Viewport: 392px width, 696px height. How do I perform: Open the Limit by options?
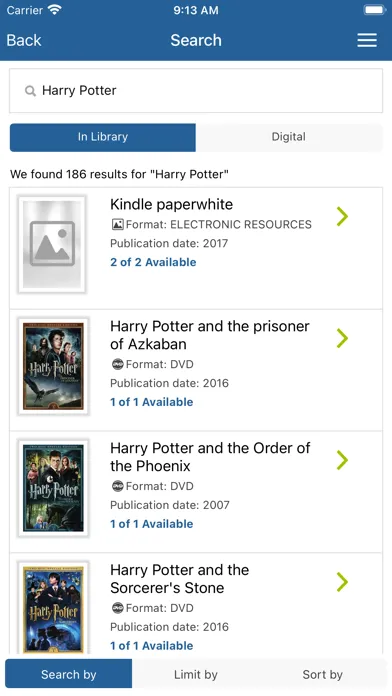(196, 674)
